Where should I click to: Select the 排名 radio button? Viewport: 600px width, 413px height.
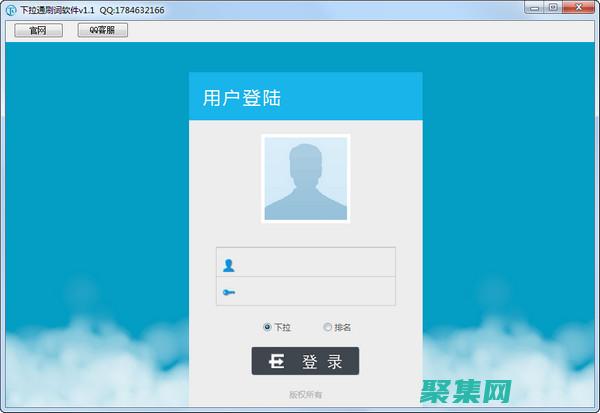[327, 327]
